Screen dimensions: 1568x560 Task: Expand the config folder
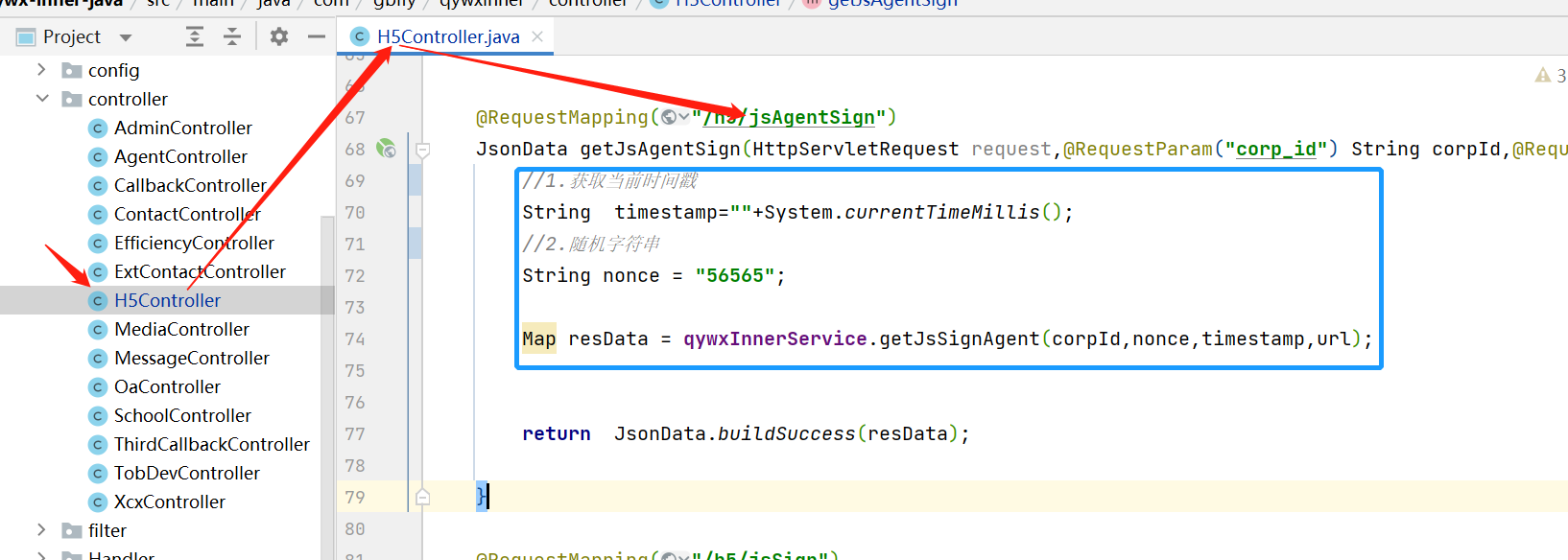point(41,70)
